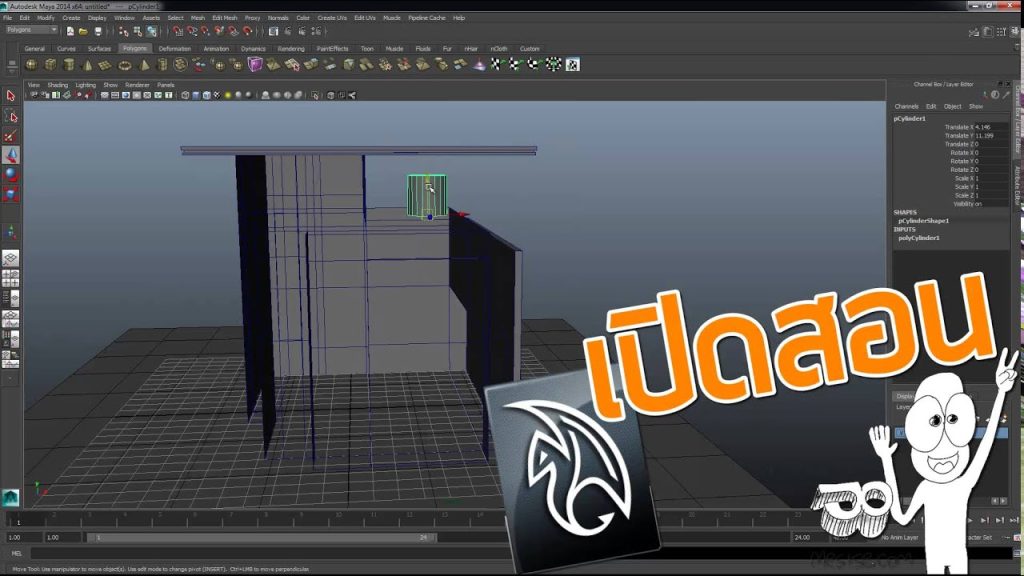Image resolution: width=1024 pixels, height=576 pixels.
Task: Create a polygon pyramid from shelf
Action: pos(144,65)
